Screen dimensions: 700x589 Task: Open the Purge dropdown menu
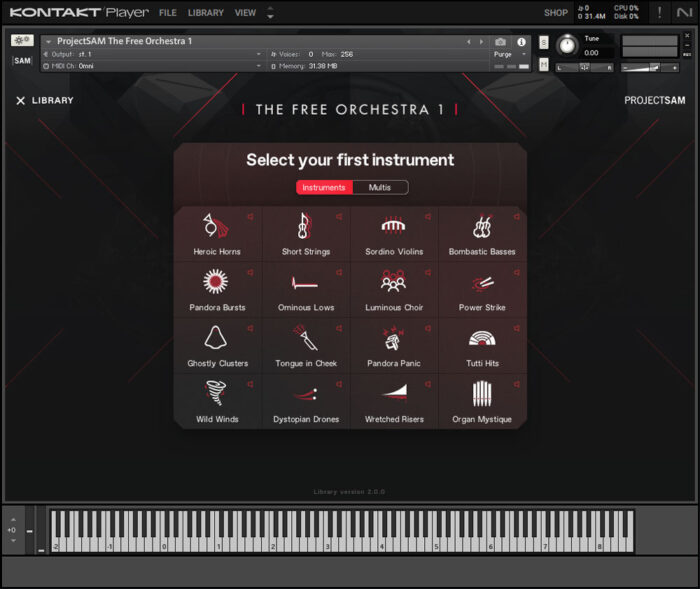coord(510,54)
